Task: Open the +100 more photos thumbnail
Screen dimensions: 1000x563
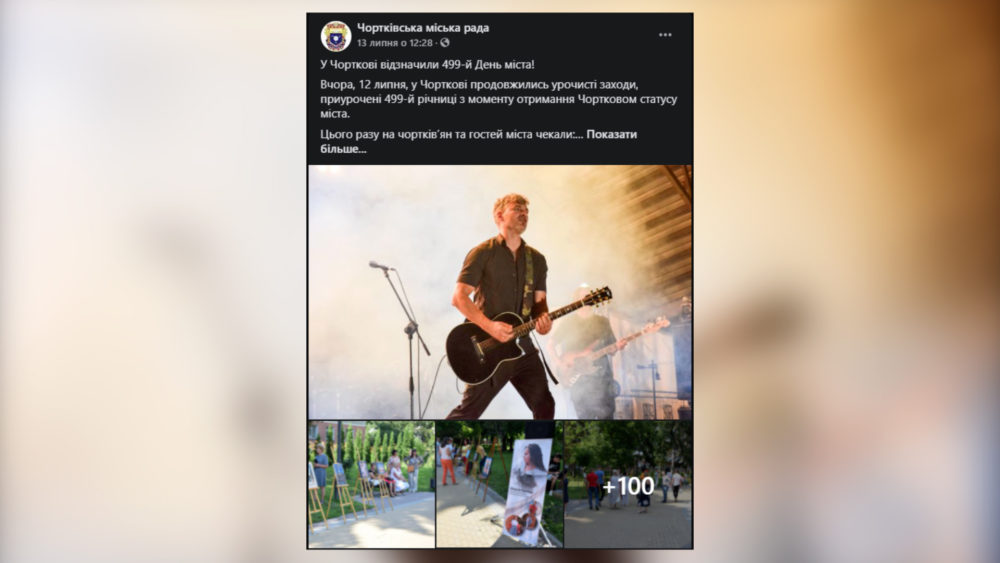Action: 628,484
